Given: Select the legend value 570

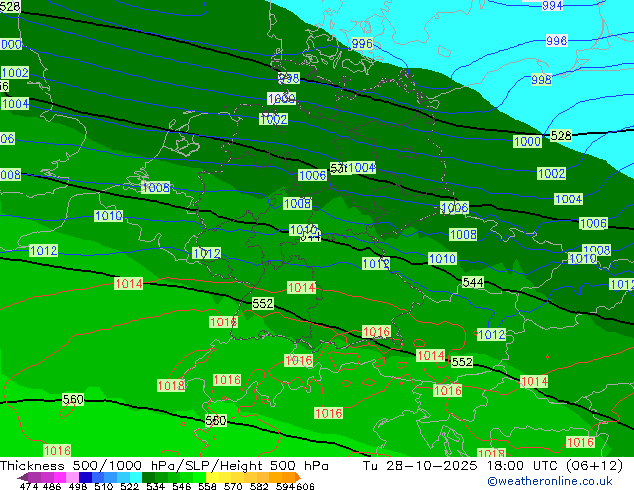Looking at the screenshot, I should [233, 486].
